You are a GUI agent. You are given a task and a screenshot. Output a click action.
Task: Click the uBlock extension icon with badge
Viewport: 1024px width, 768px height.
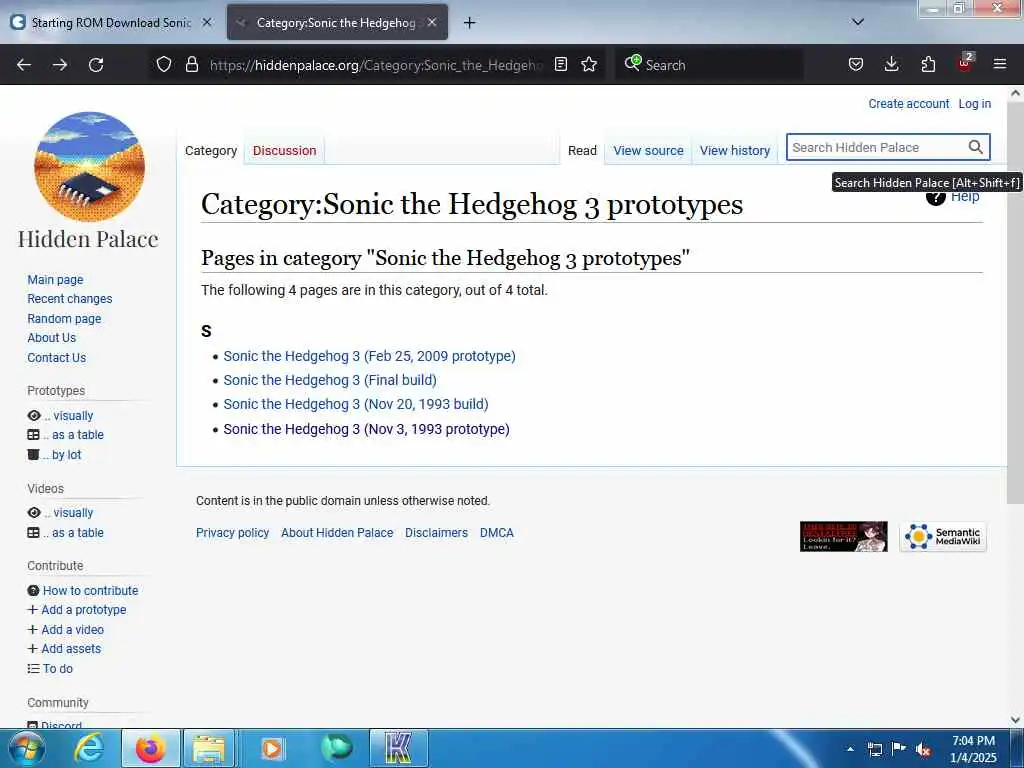(x=965, y=63)
